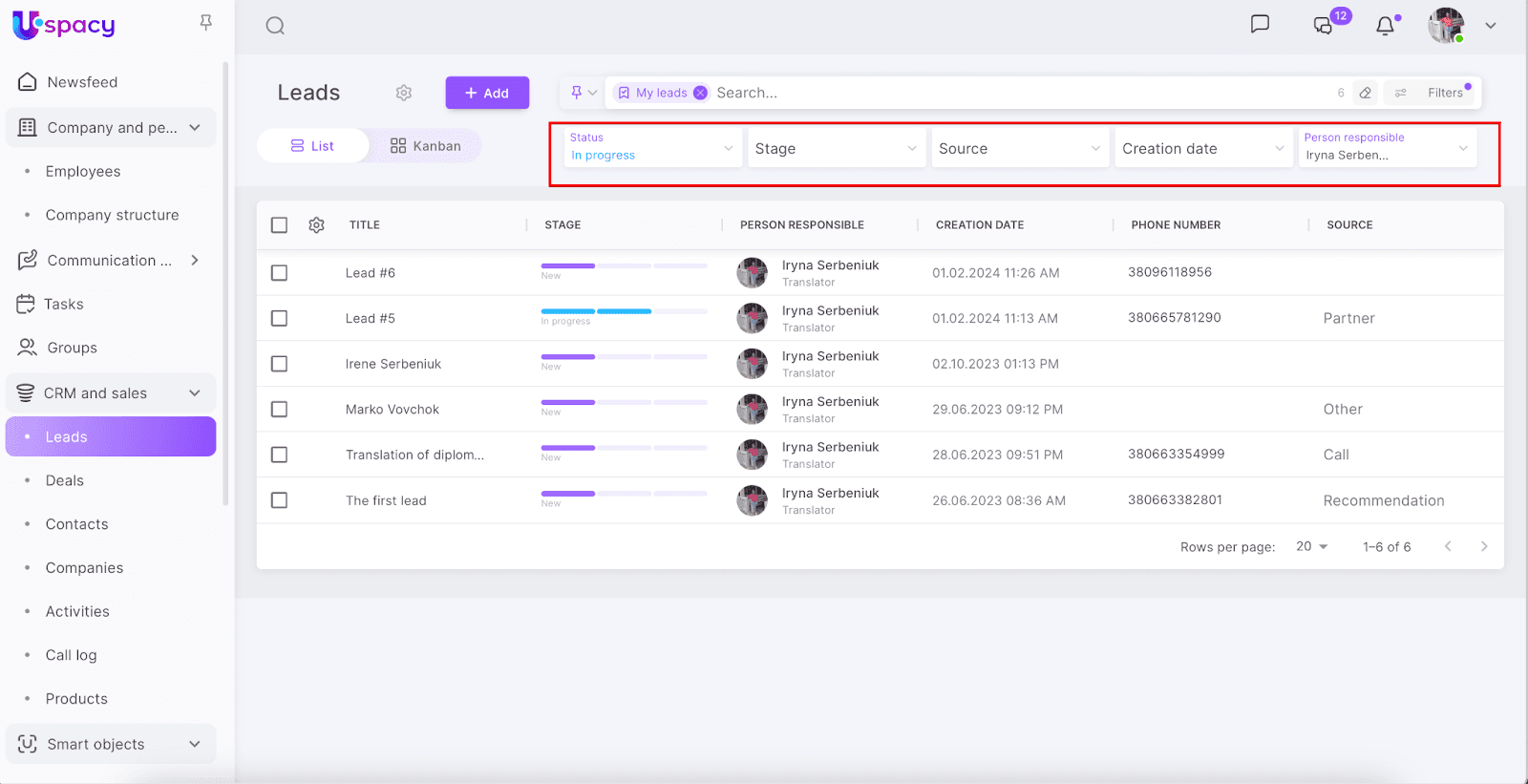Toggle the select-all checkbox in table header

point(279,225)
